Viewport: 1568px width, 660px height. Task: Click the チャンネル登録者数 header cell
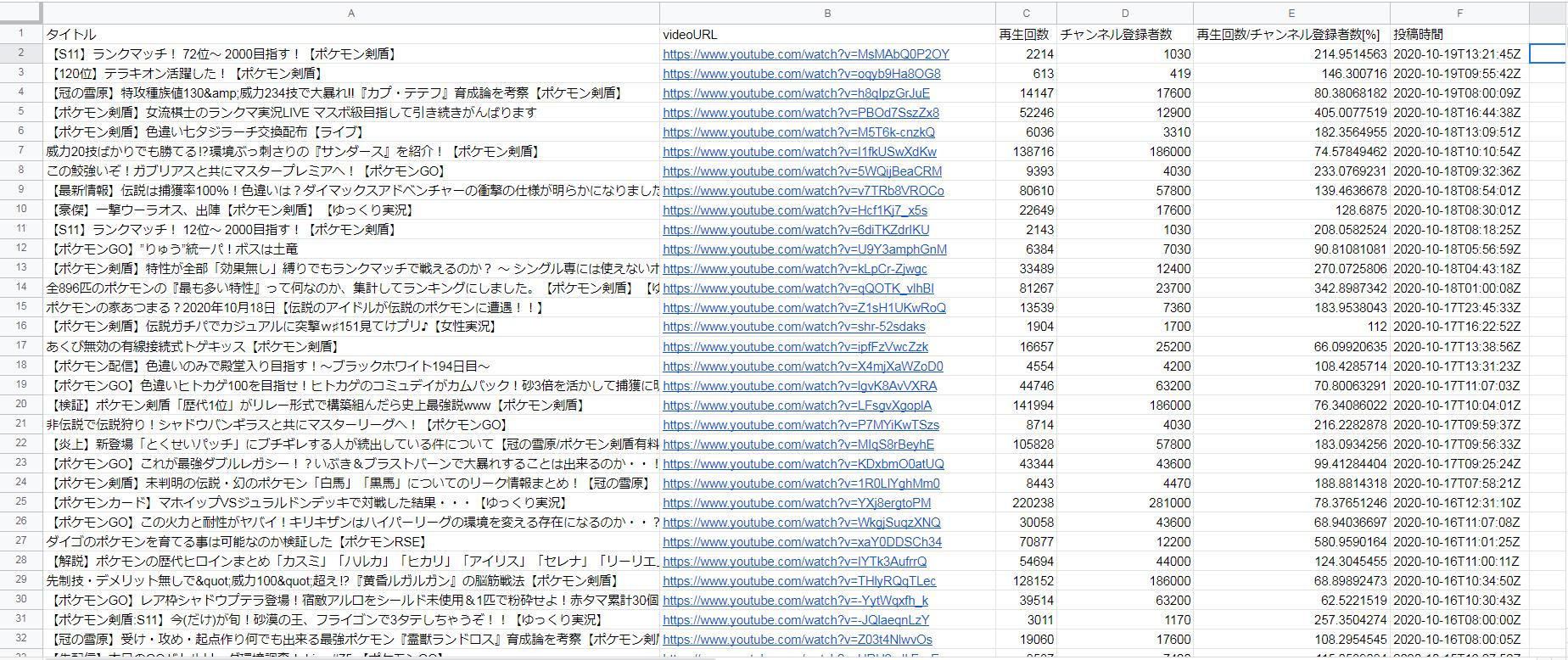click(1125, 34)
